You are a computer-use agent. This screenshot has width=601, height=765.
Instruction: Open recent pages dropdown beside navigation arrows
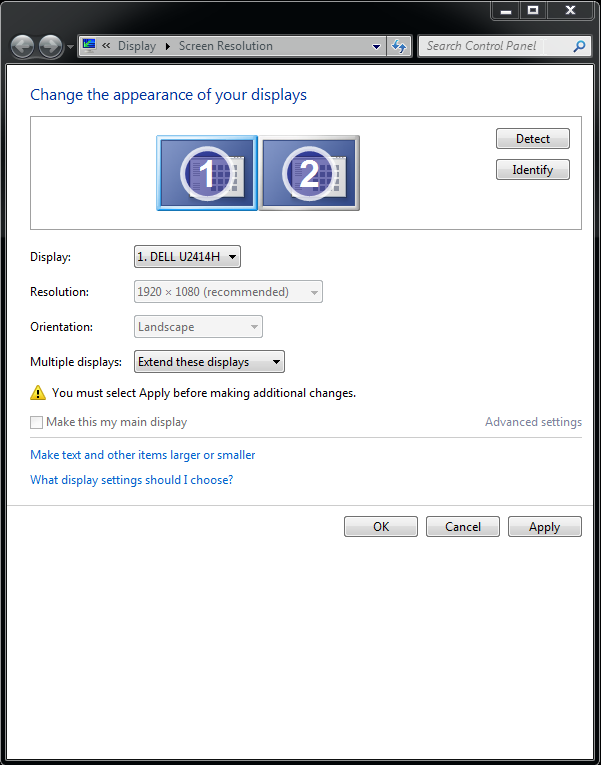[x=70, y=47]
